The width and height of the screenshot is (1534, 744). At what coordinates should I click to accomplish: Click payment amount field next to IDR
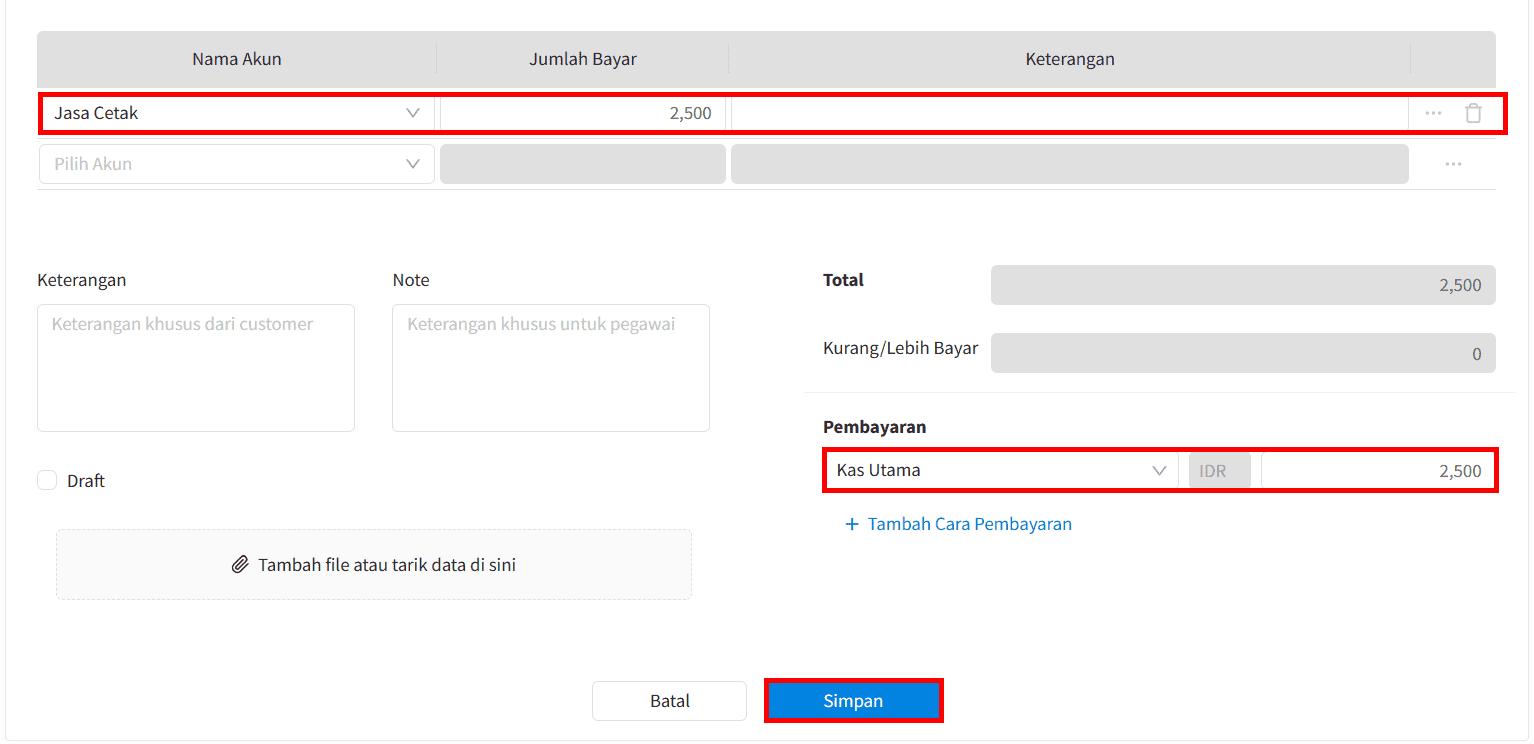coord(1378,470)
